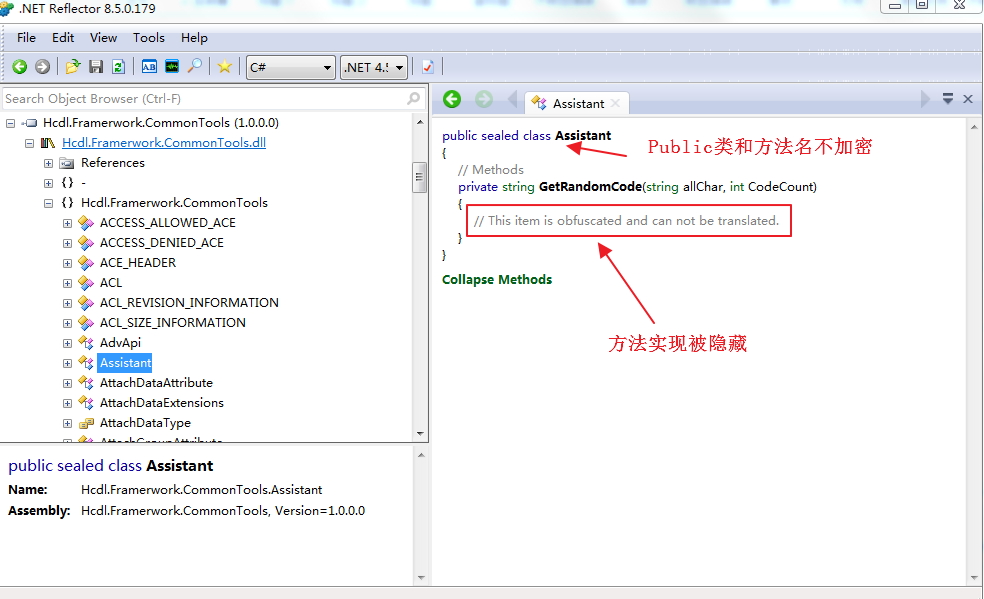Click the monitor analyzer toolbar icon

172,66
